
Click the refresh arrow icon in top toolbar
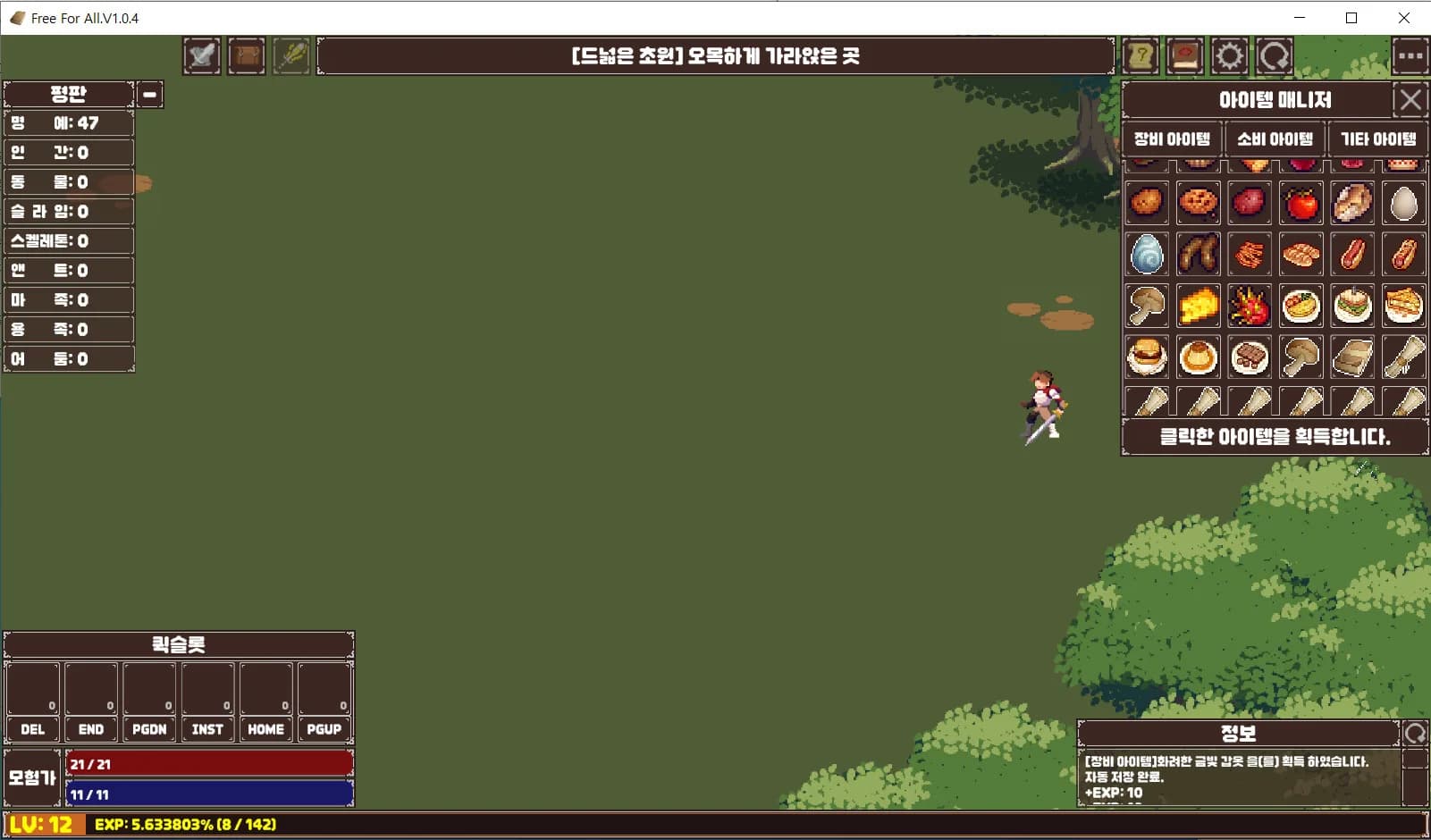tap(1274, 56)
